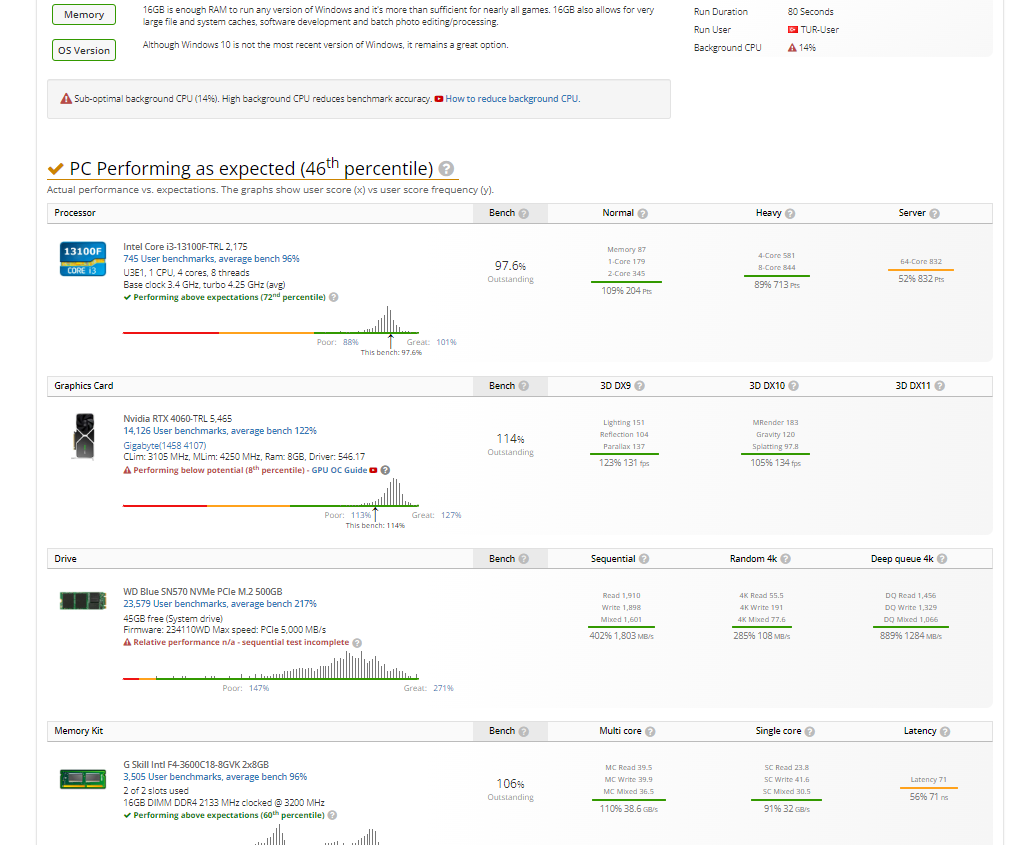This screenshot has width=1025, height=845.
Task: Click the 123% 131 fps DX9 result
Action: click(x=624, y=463)
